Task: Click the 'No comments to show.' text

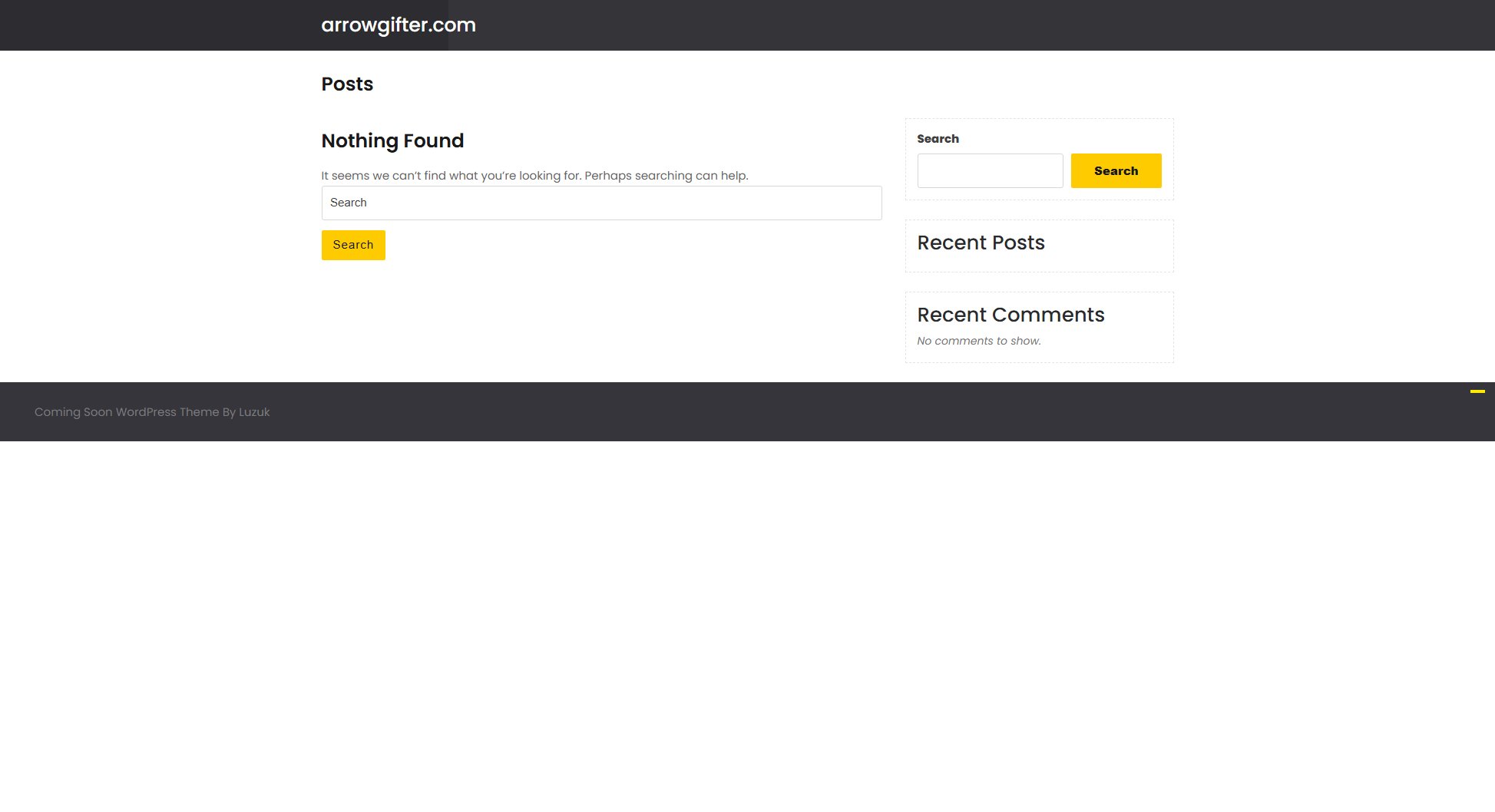Action: 979,341
